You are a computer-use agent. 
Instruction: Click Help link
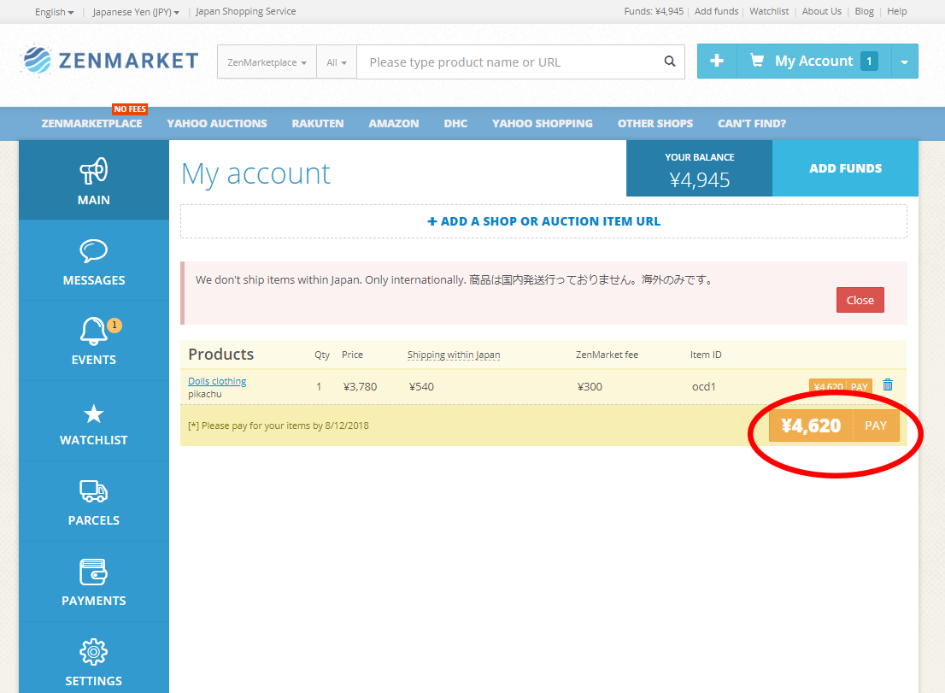[897, 11]
